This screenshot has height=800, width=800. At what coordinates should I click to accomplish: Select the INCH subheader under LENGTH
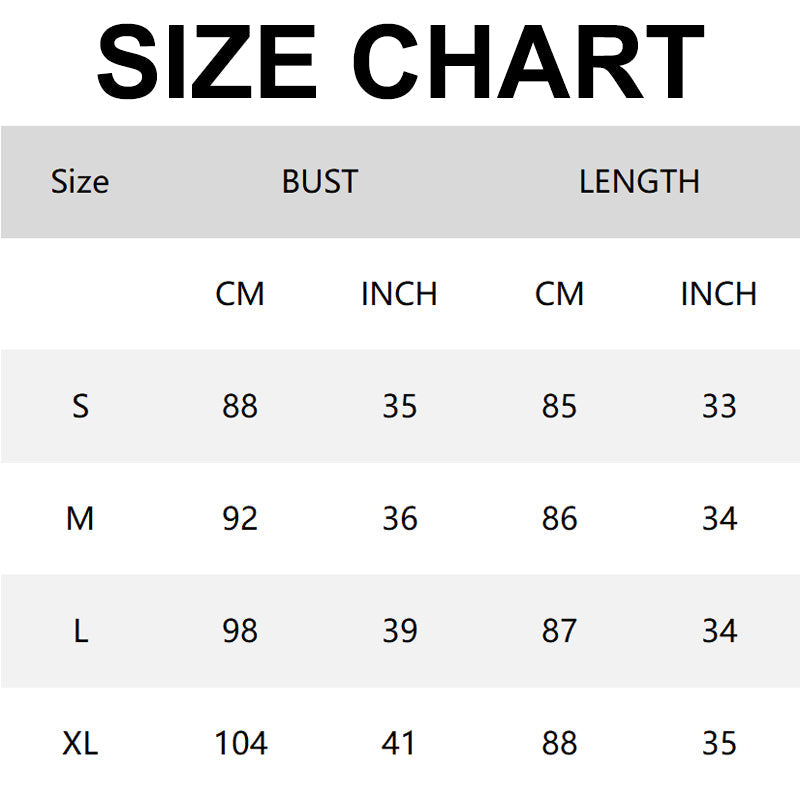(719, 294)
